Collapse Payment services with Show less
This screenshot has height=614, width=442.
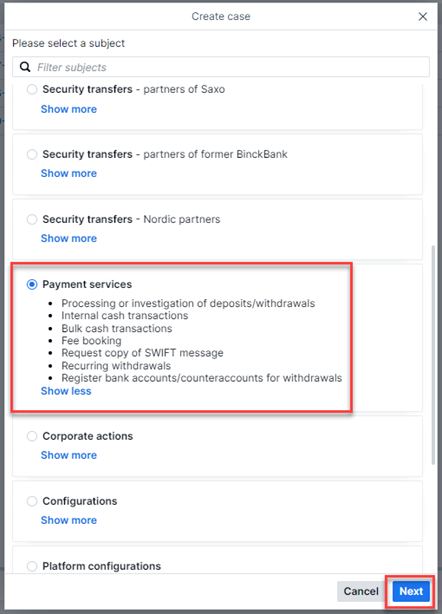[66, 391]
